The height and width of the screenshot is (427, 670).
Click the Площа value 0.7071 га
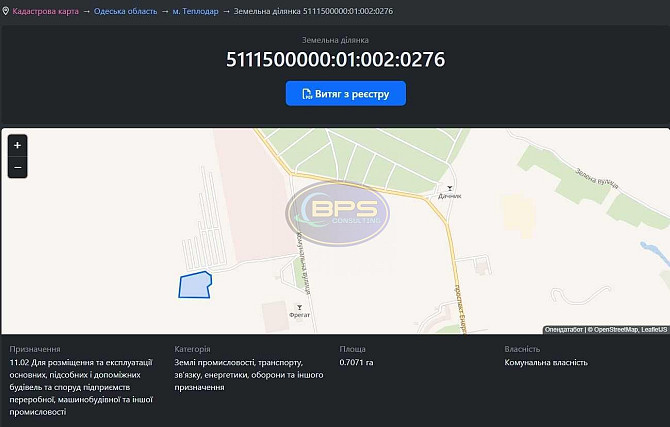[x=357, y=390]
